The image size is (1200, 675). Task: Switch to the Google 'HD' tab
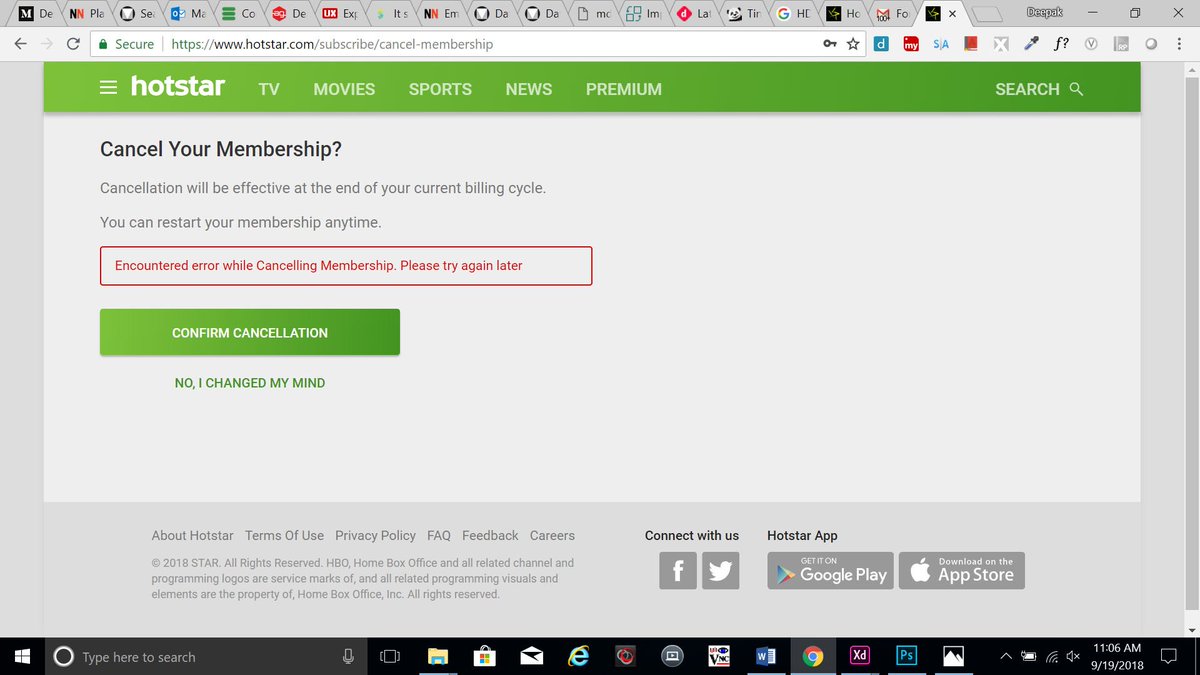(x=793, y=14)
